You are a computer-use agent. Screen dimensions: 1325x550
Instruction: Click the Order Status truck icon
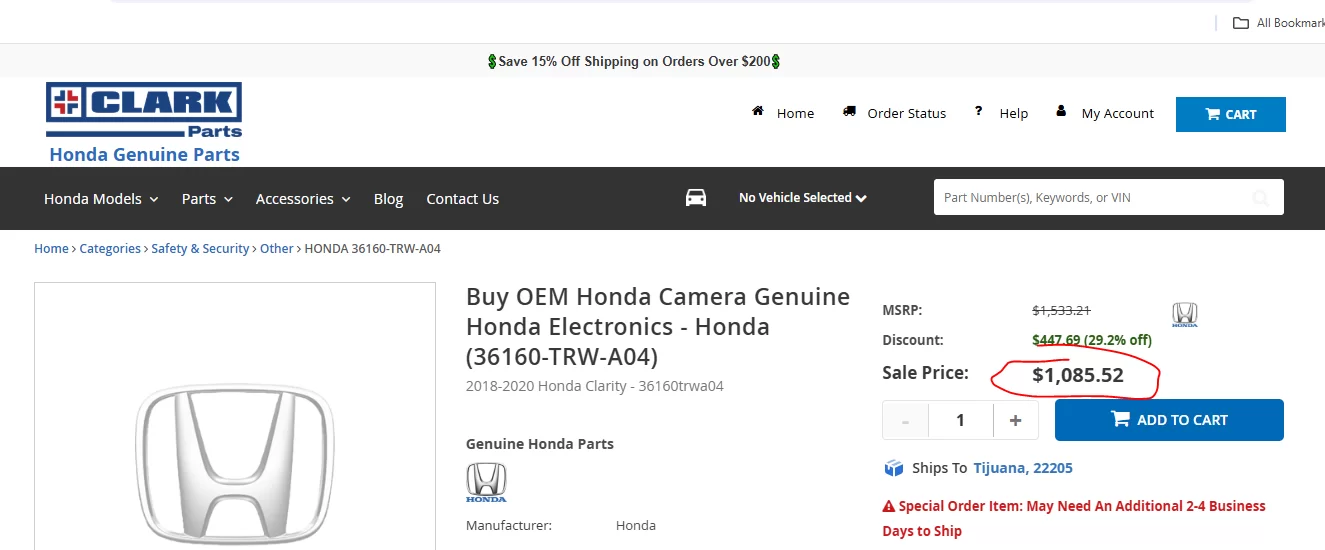(849, 111)
